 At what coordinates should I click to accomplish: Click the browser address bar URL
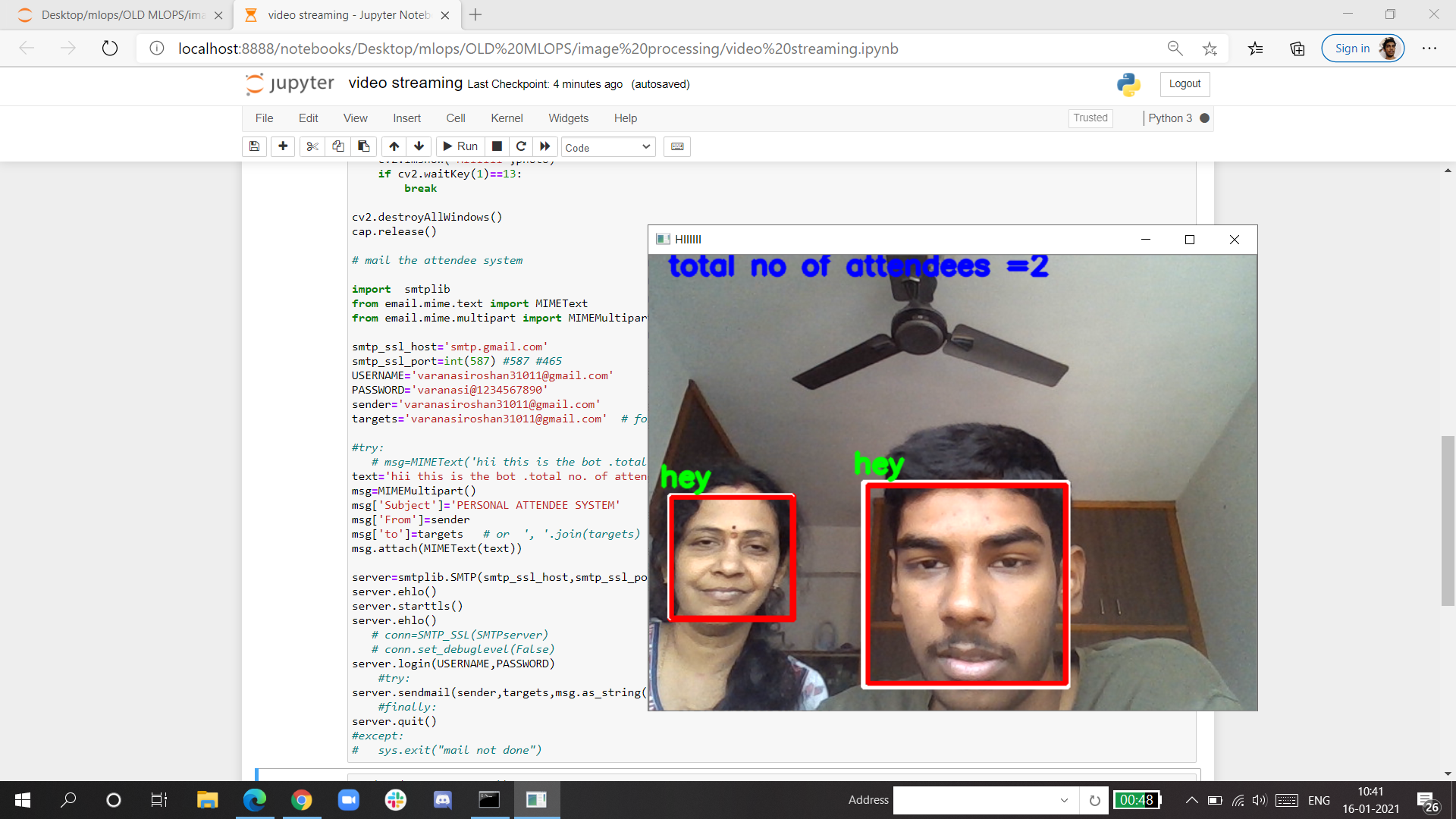coord(538,49)
